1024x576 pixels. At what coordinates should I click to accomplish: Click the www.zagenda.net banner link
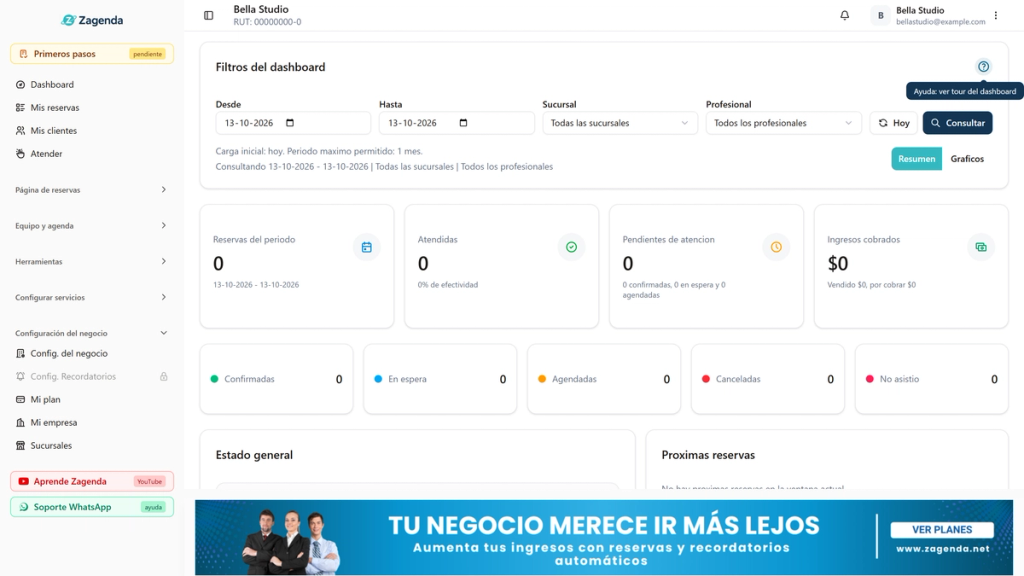point(942,549)
